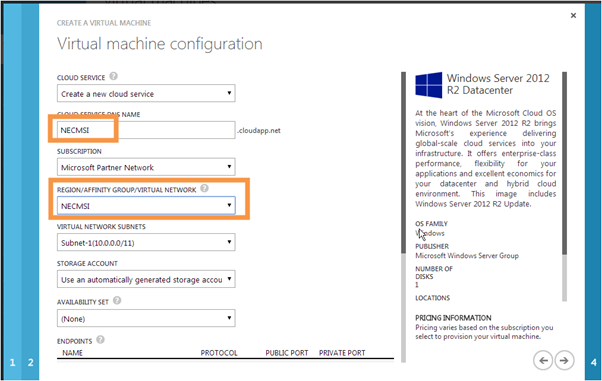Click the Virtual machine configuration heading
This screenshot has width=602, height=381.
[x=160, y=43]
